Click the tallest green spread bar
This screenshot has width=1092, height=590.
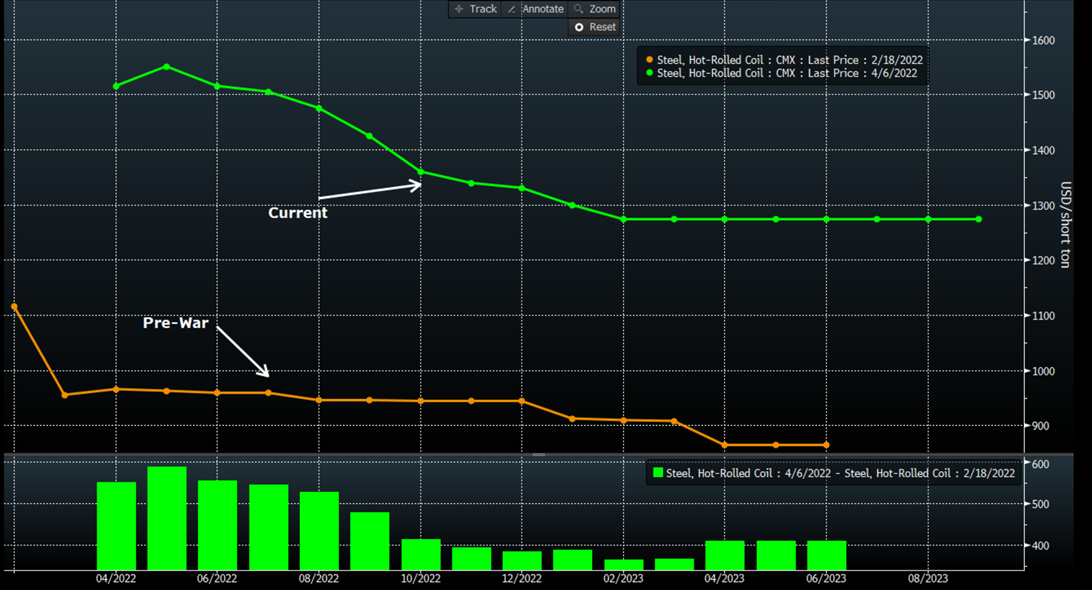click(x=167, y=518)
